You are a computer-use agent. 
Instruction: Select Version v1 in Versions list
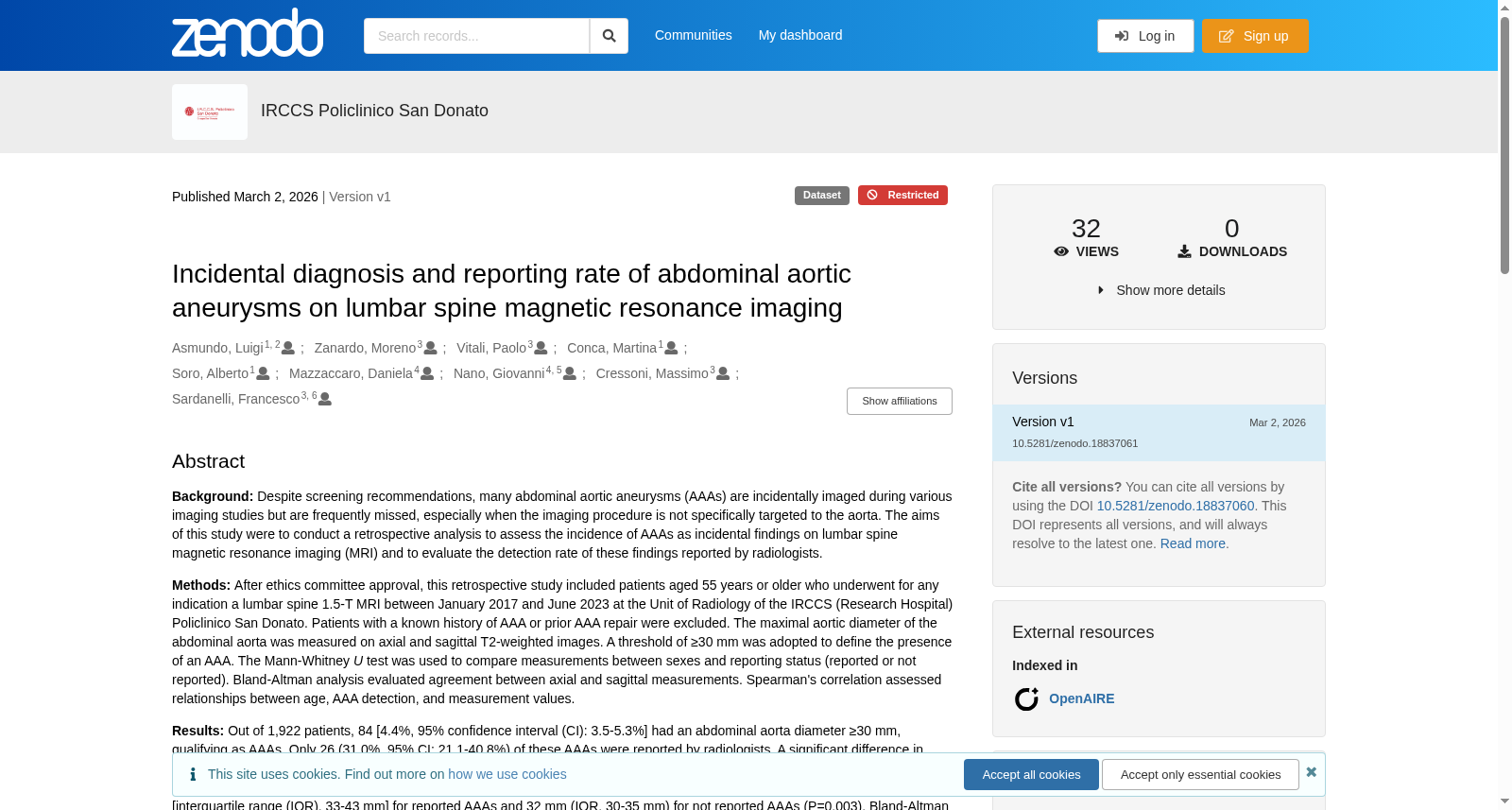(1159, 433)
